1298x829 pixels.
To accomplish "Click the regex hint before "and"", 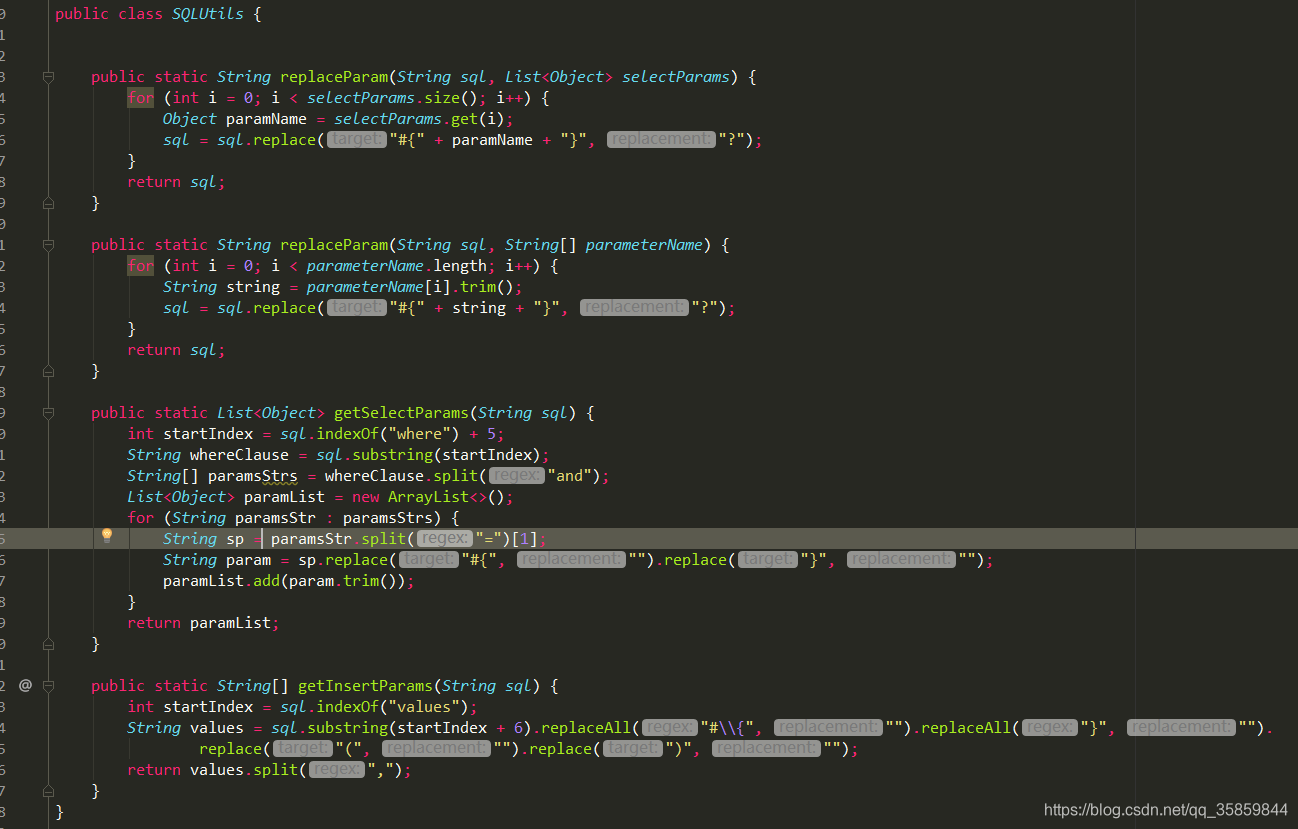I will click(x=517, y=476).
